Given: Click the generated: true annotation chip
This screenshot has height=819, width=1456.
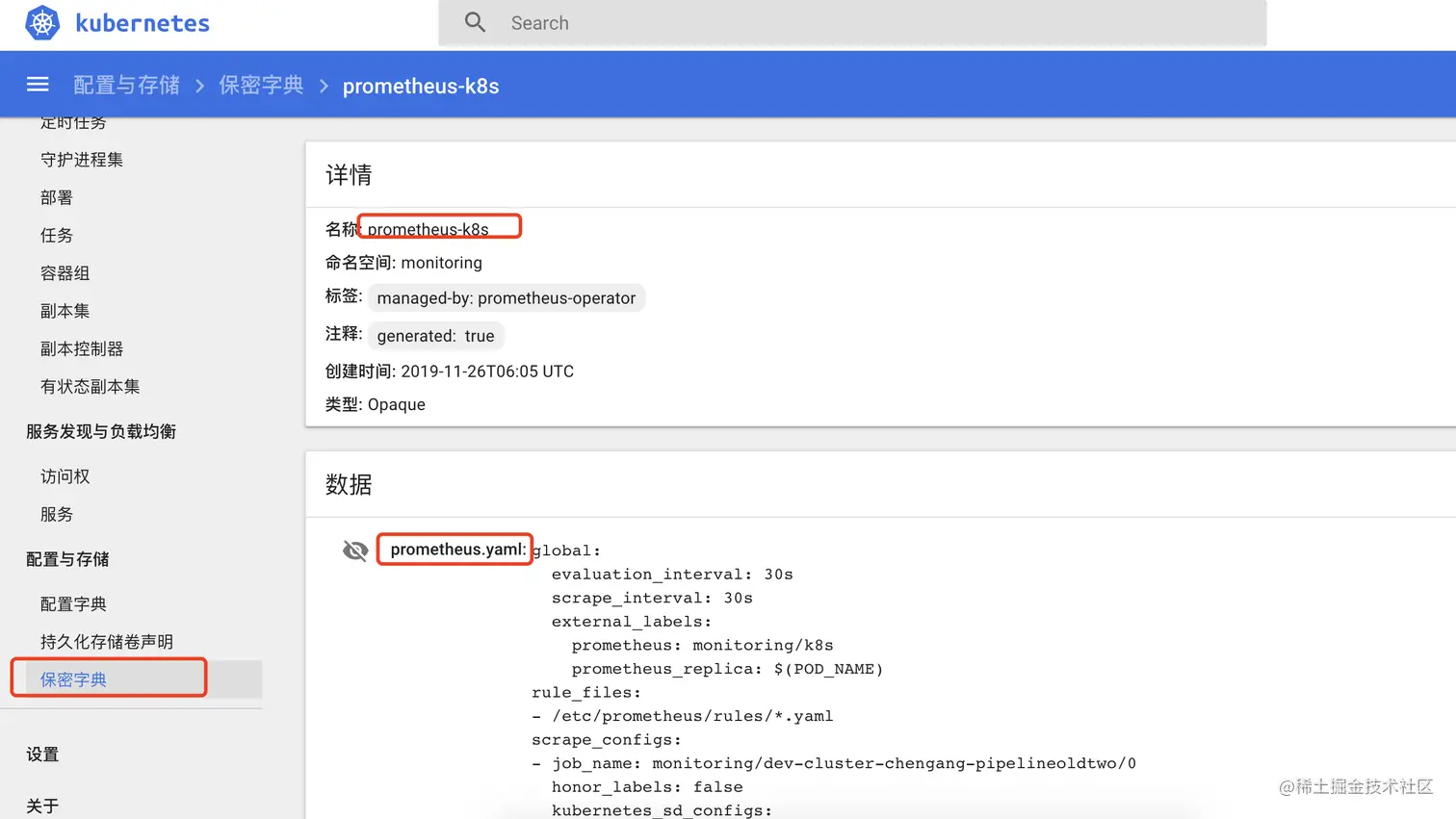Looking at the screenshot, I should [x=436, y=336].
